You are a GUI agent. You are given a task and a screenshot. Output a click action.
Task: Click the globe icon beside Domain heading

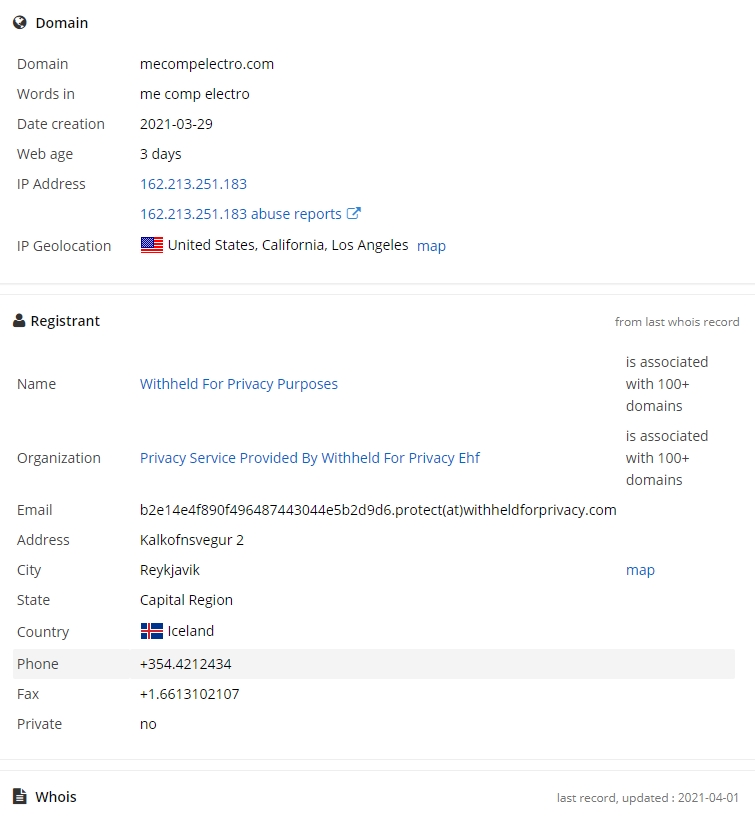point(20,22)
